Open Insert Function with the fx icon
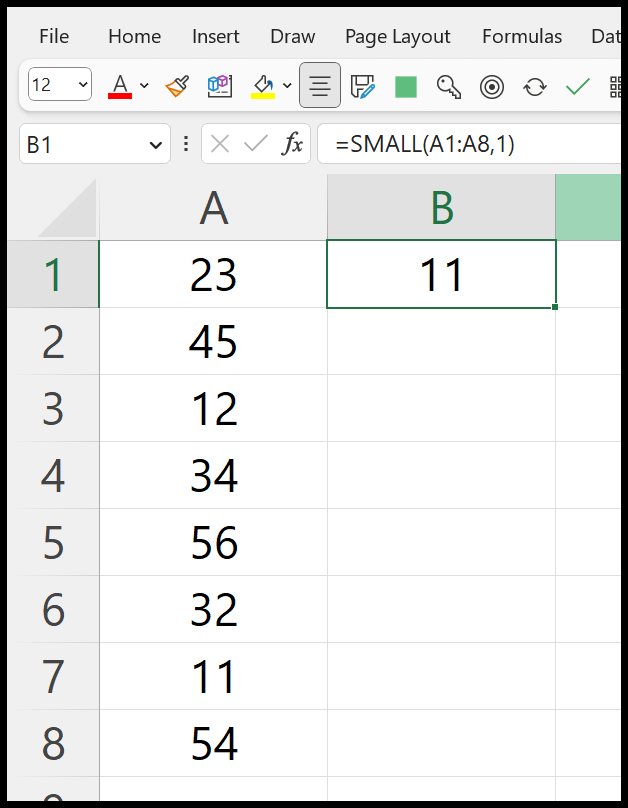Screen dimensions: 628x808 (293, 144)
